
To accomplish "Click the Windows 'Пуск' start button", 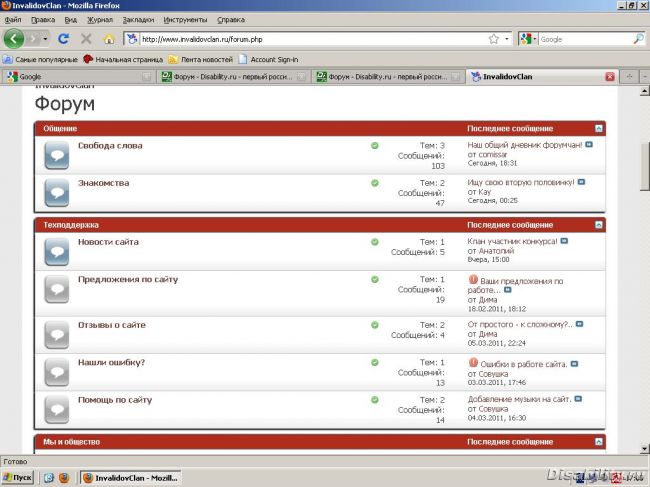I will point(17,478).
